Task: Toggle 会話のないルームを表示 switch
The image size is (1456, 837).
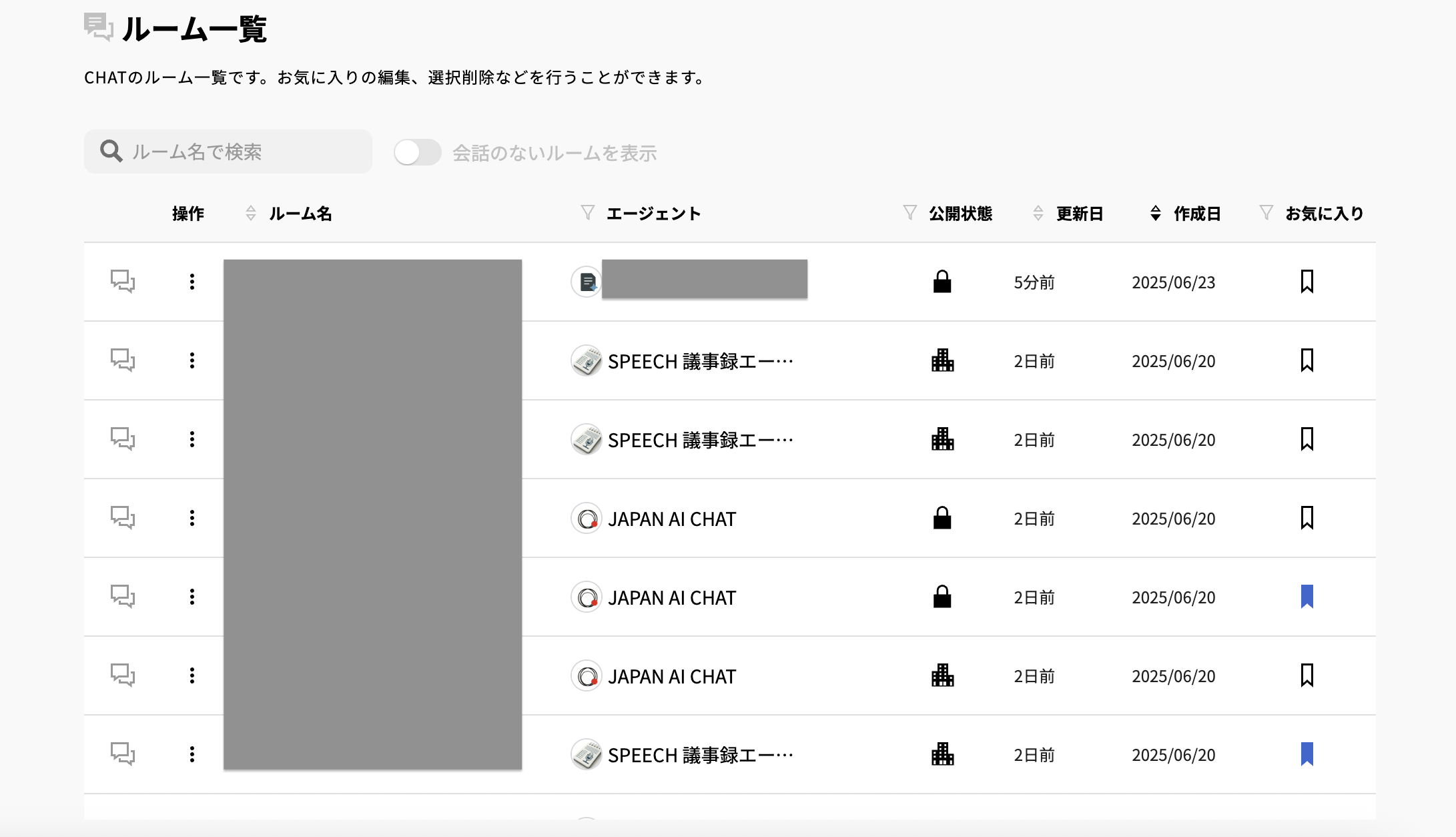Action: click(x=417, y=152)
